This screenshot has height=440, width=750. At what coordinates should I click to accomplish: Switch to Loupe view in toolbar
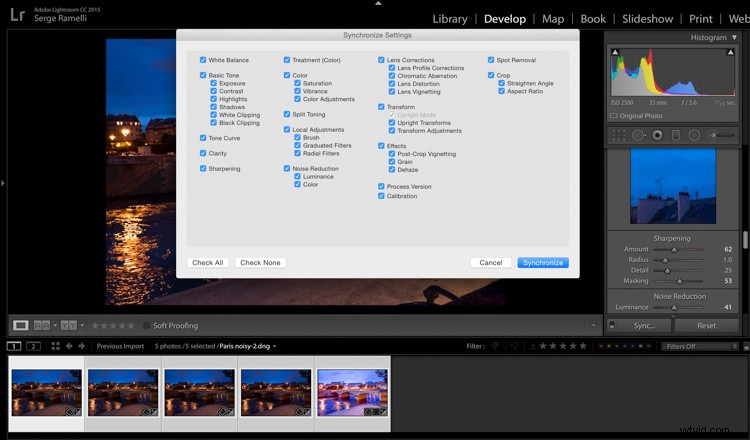pos(20,325)
